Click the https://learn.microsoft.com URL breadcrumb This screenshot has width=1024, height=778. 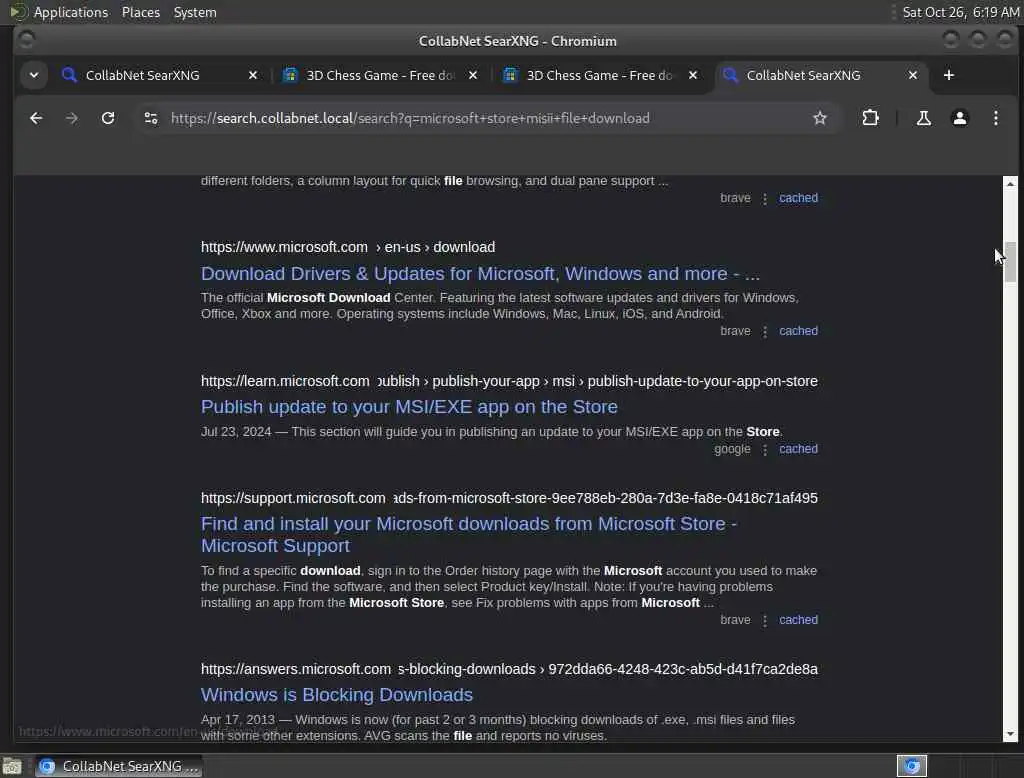coord(509,381)
